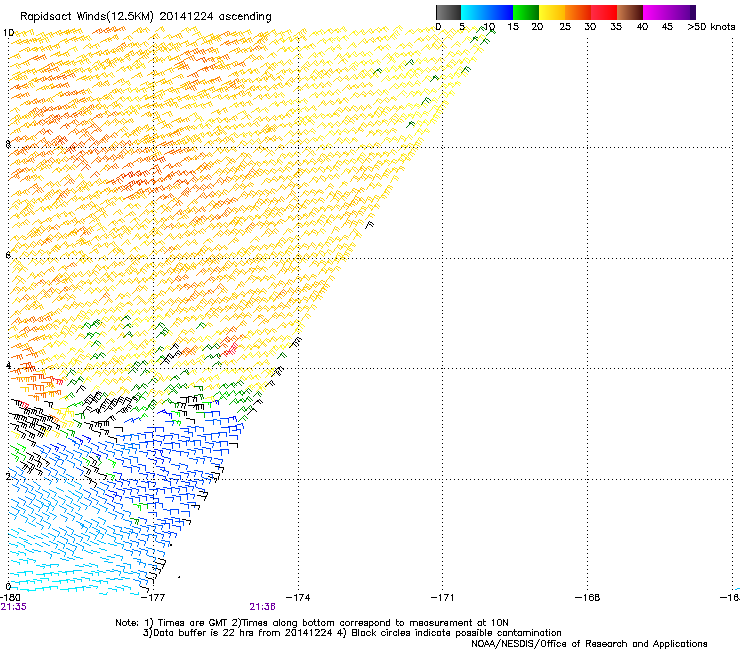Click the 'NOAA/NESDIS/Office of Research and Applications' credit
The image size is (740, 650).
click(x=589, y=644)
